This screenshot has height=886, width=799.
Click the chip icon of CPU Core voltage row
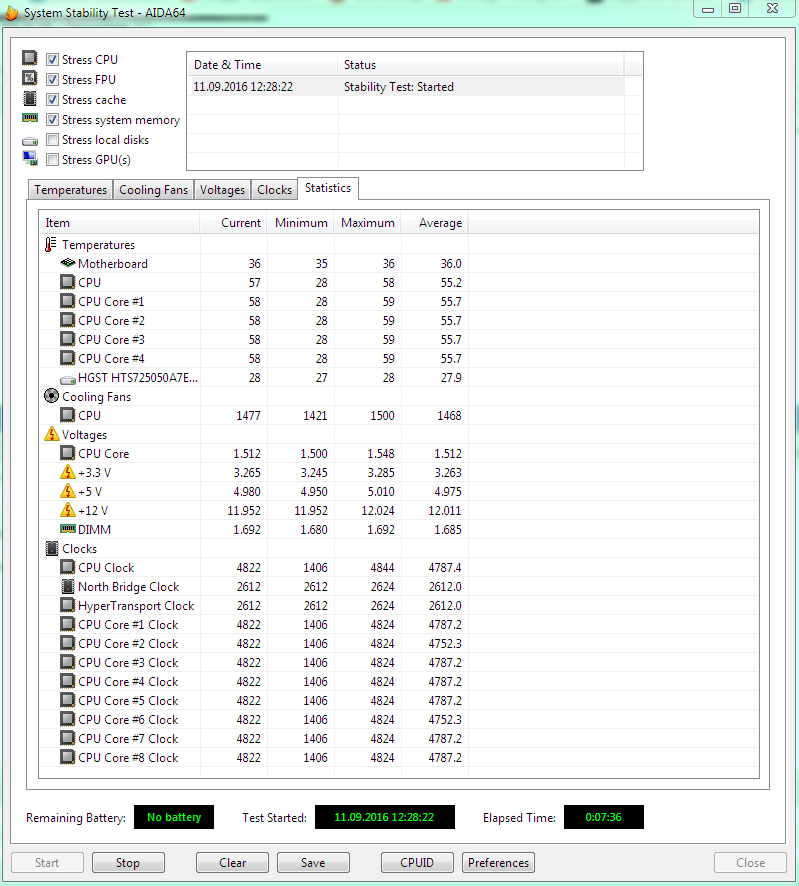coord(68,453)
